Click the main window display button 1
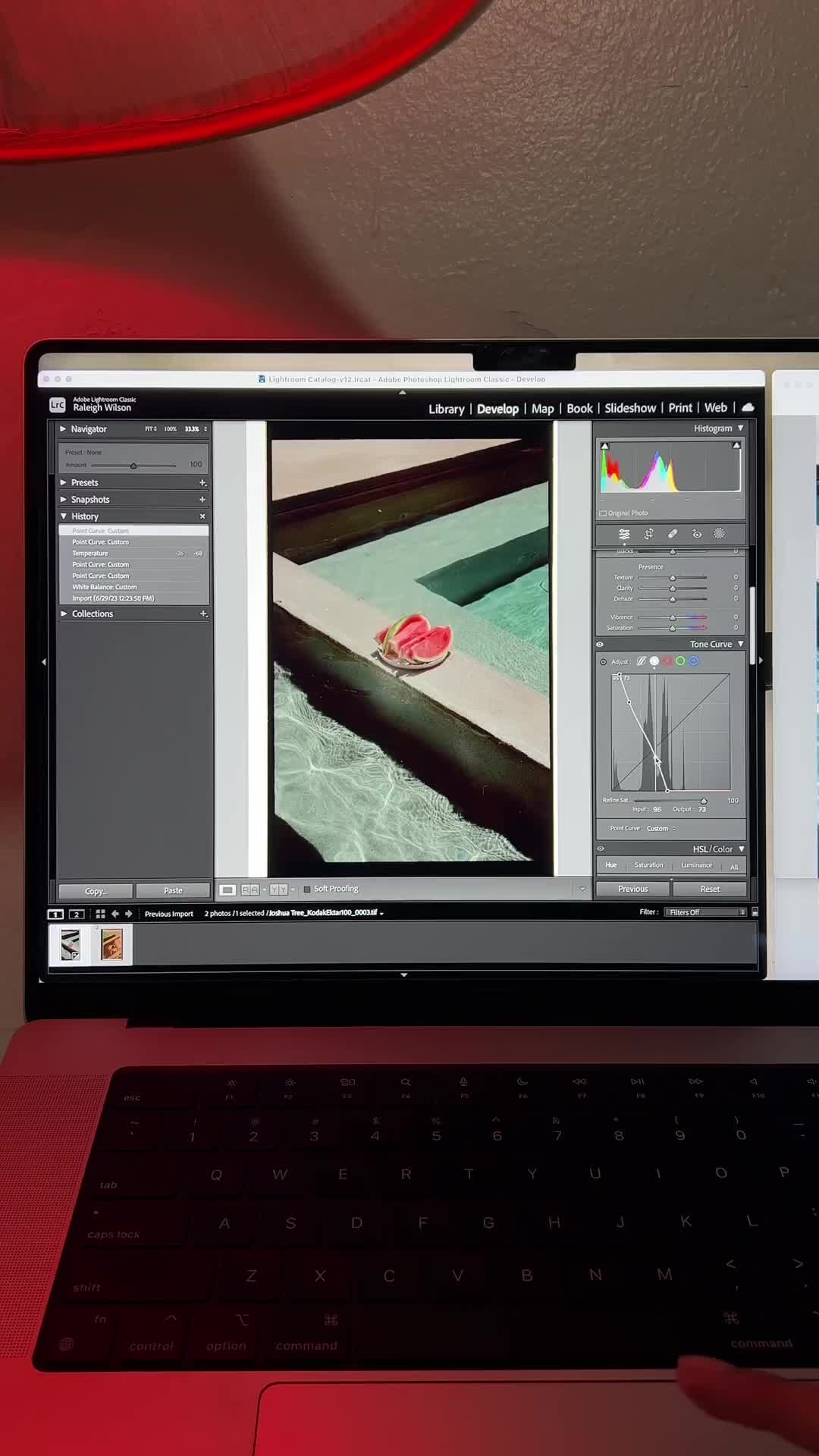The width and height of the screenshot is (819, 1456). (56, 914)
